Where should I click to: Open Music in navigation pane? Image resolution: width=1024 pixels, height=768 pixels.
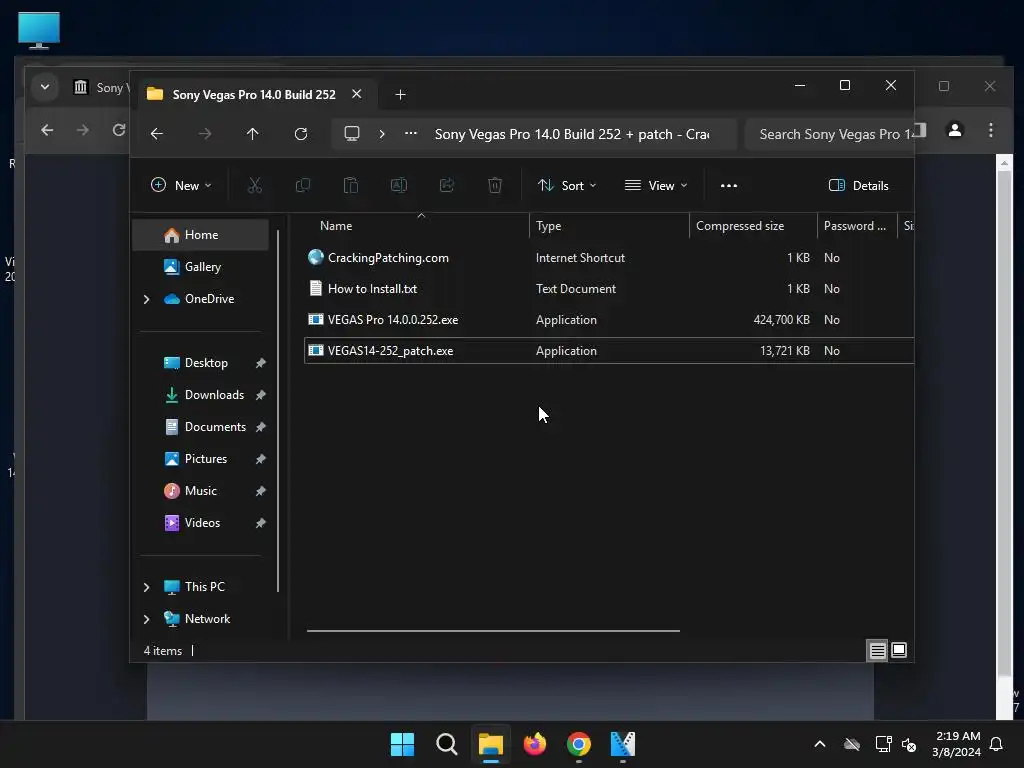(x=200, y=491)
